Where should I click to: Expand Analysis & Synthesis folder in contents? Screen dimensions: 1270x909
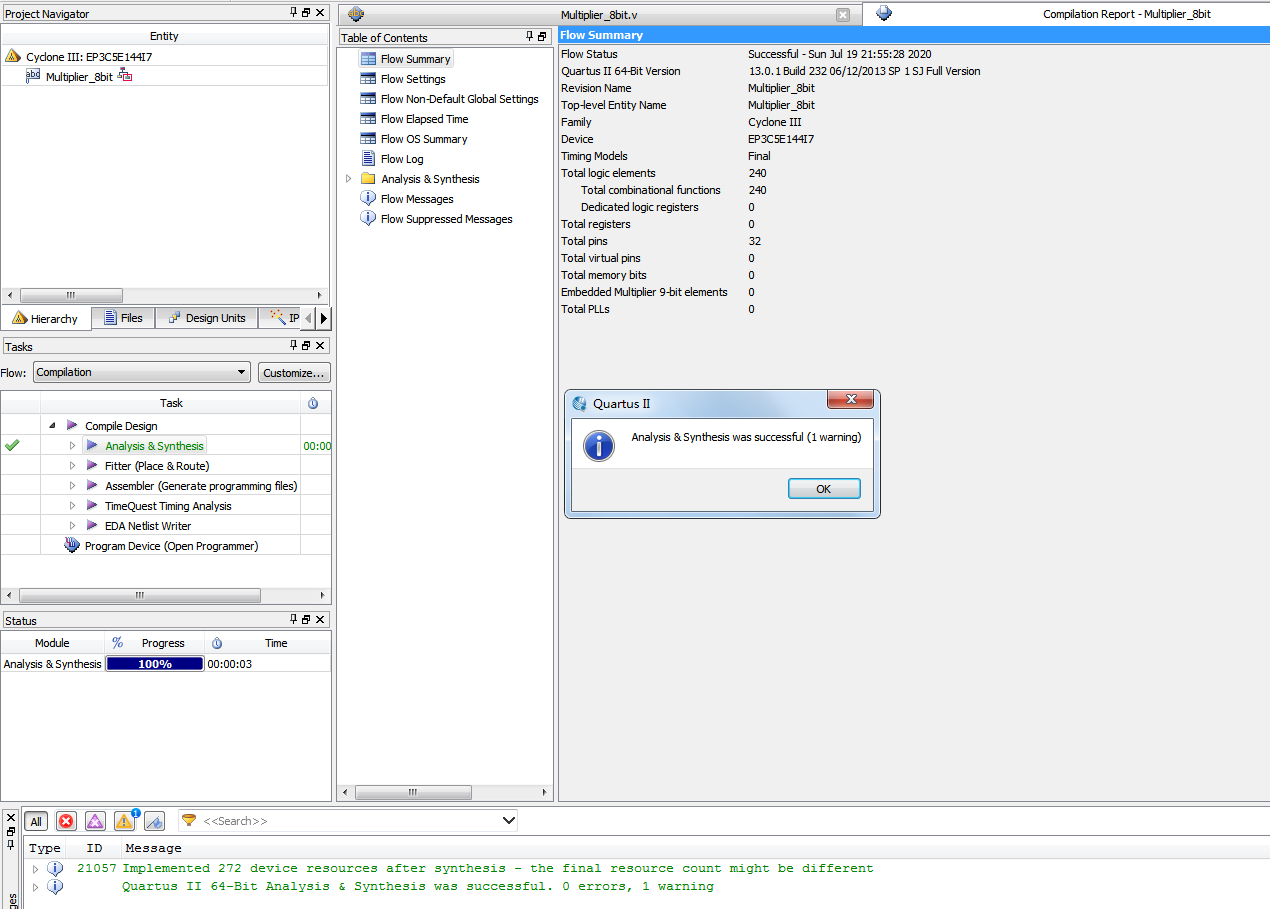[348, 179]
